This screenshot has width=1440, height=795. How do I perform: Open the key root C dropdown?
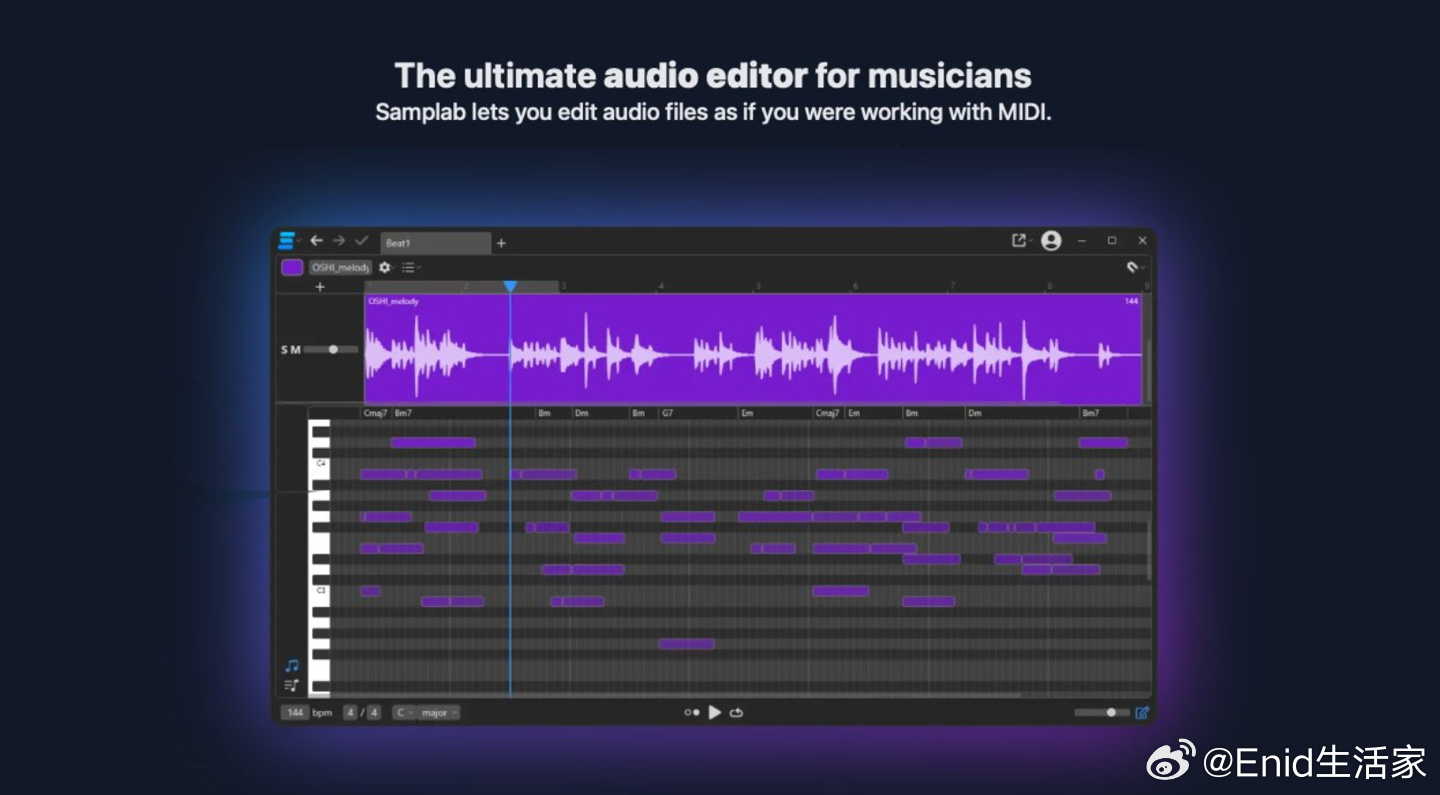click(x=403, y=713)
